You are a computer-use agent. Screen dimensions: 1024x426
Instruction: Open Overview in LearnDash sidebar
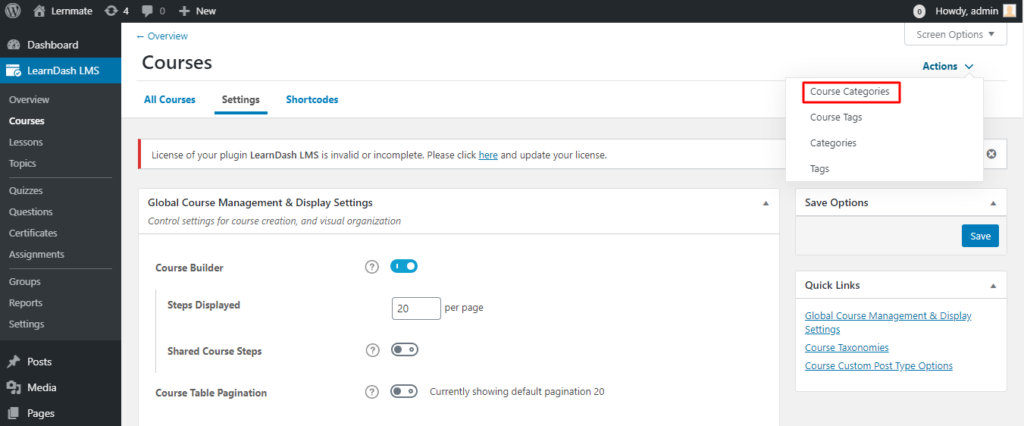click(x=29, y=100)
